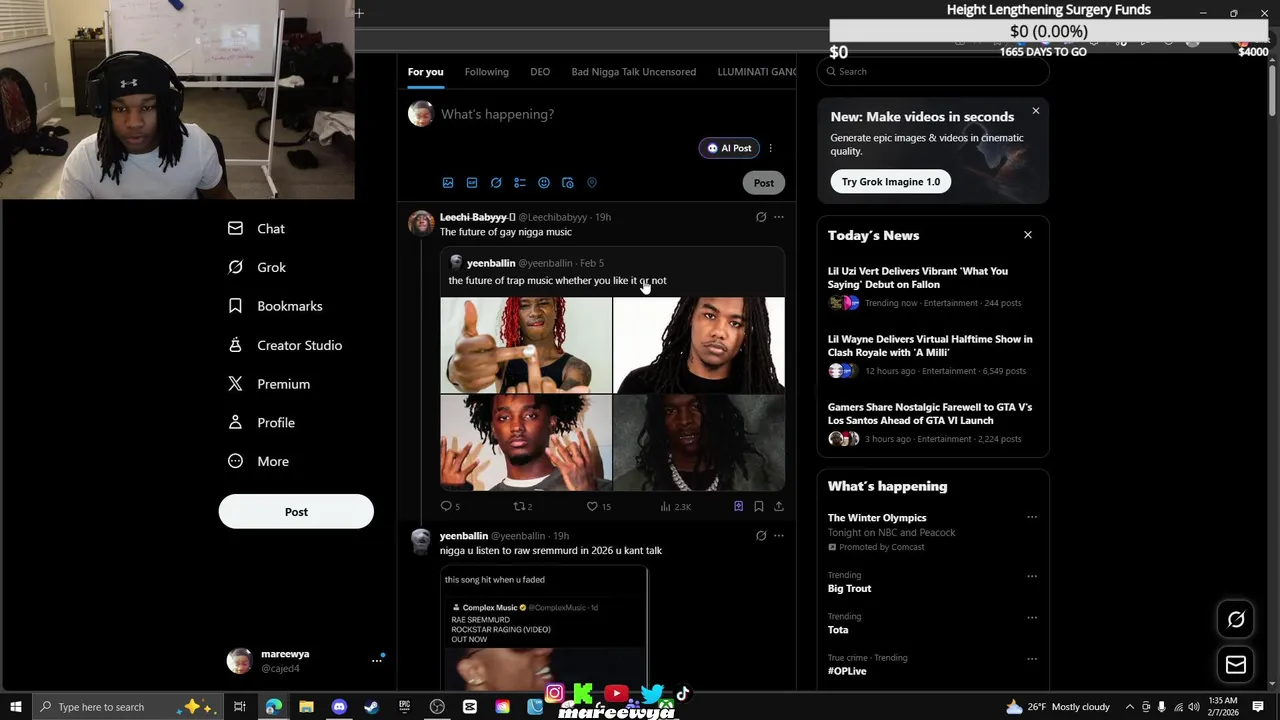Viewport: 1280px width, 720px height.
Task: Open the emoji picker in composer
Action: (544, 183)
